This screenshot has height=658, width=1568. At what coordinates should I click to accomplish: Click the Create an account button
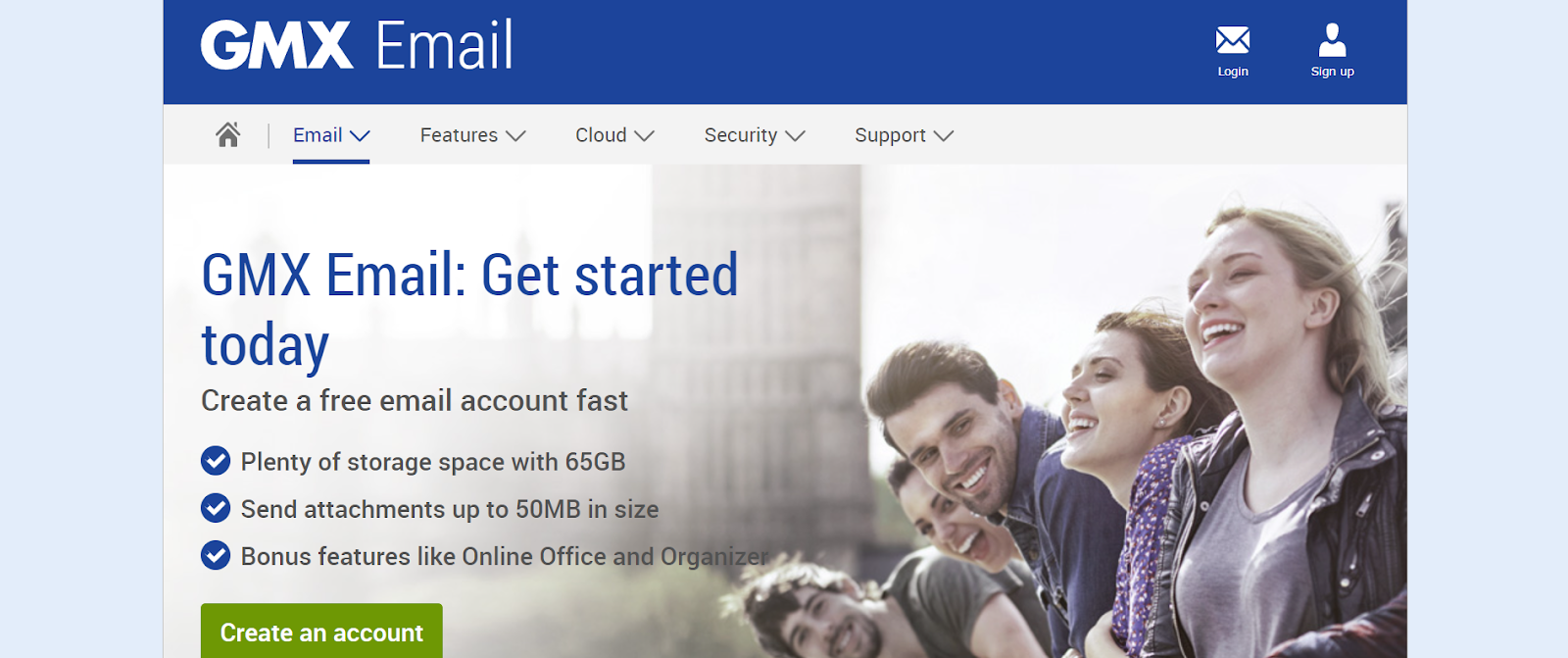321,631
